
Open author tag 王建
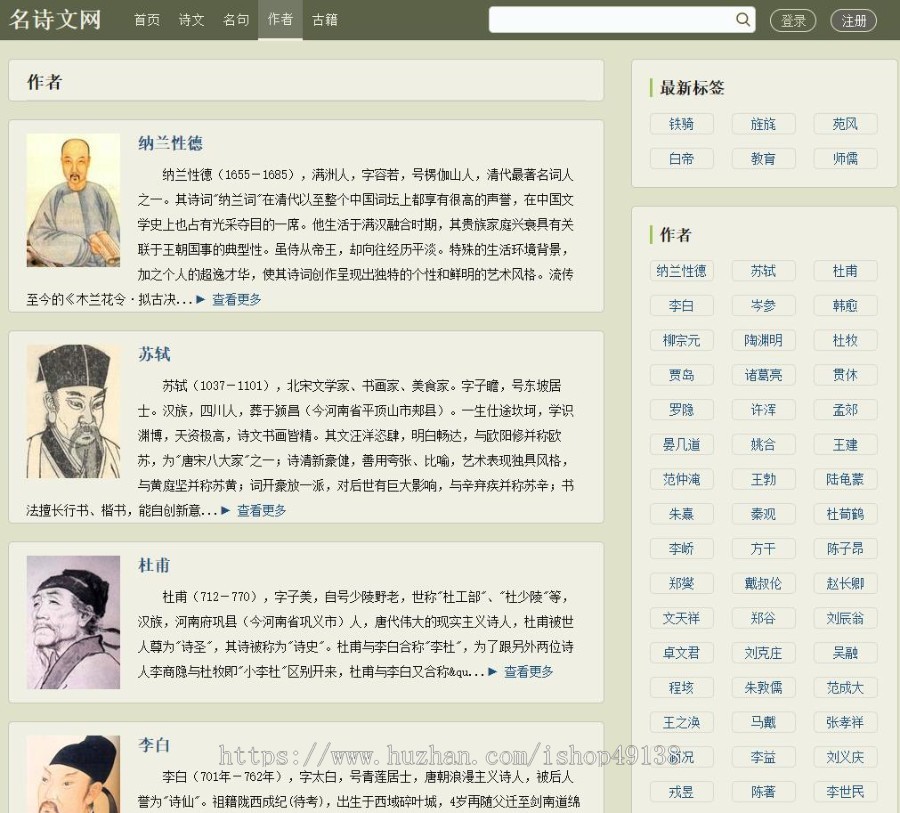tap(845, 444)
